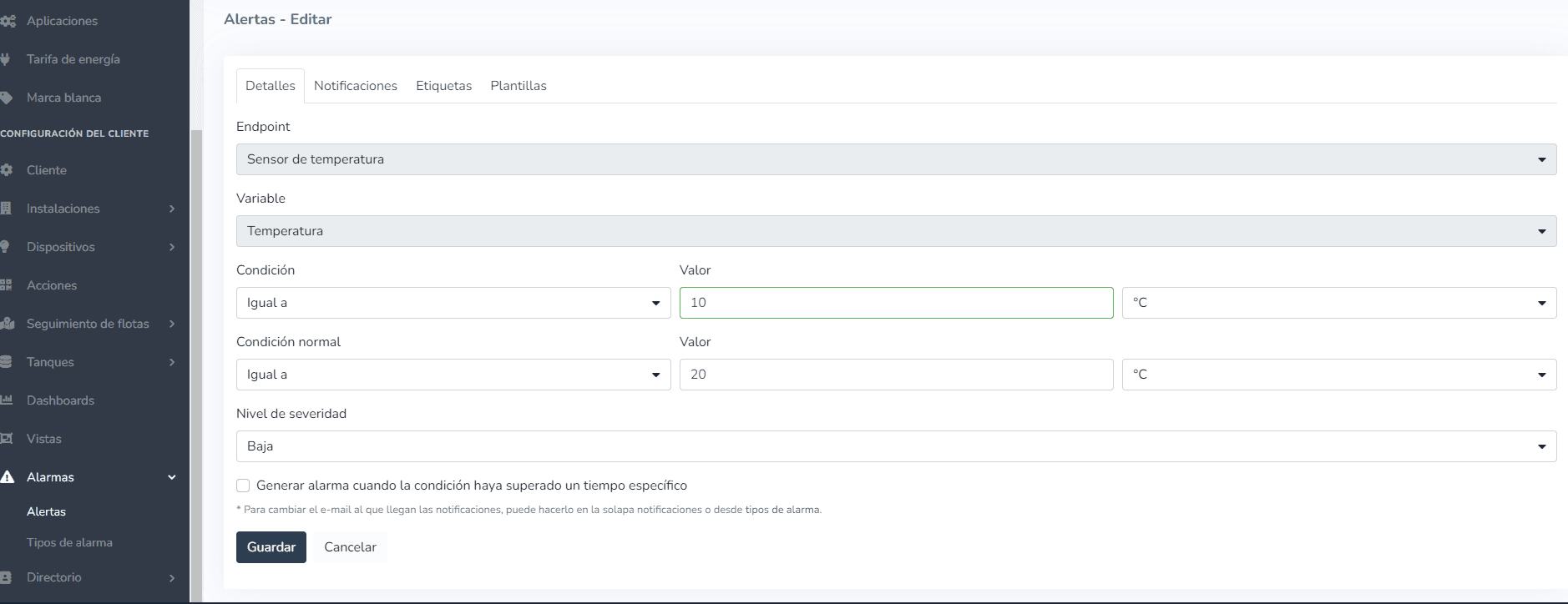Click the Tarifa de energía plug icon

6,59
